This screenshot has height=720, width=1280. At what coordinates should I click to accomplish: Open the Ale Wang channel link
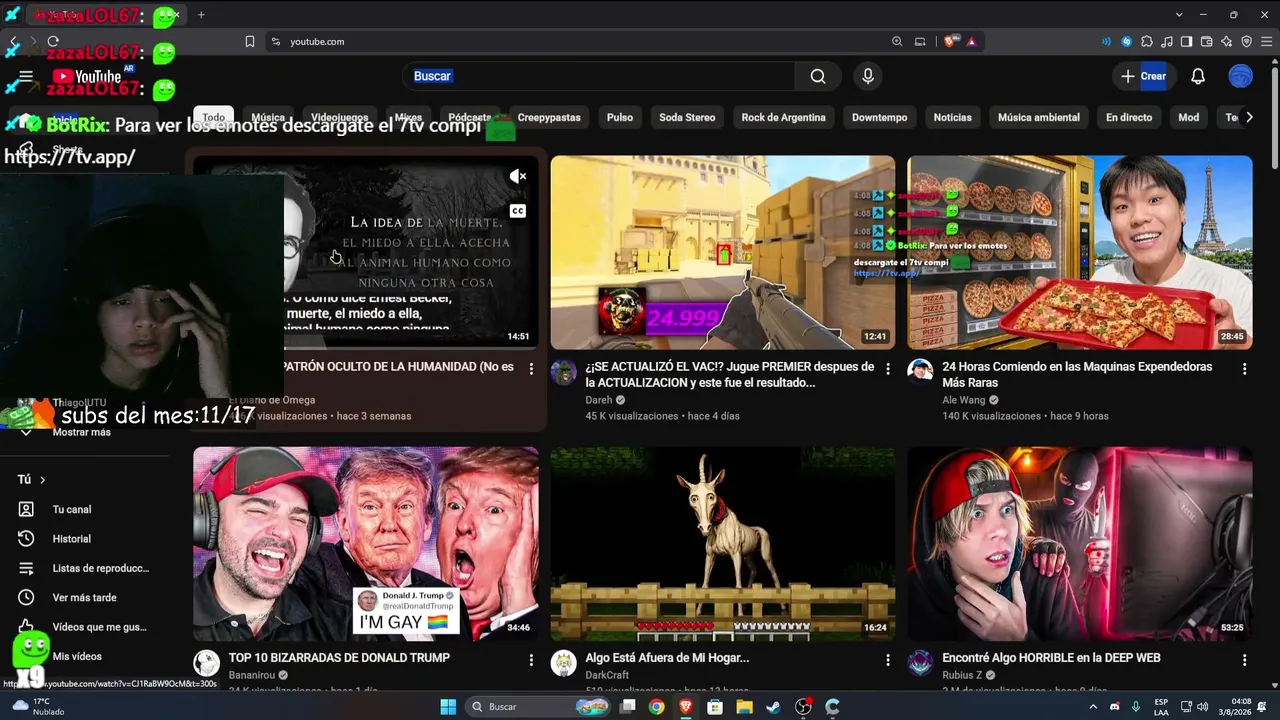click(x=964, y=400)
